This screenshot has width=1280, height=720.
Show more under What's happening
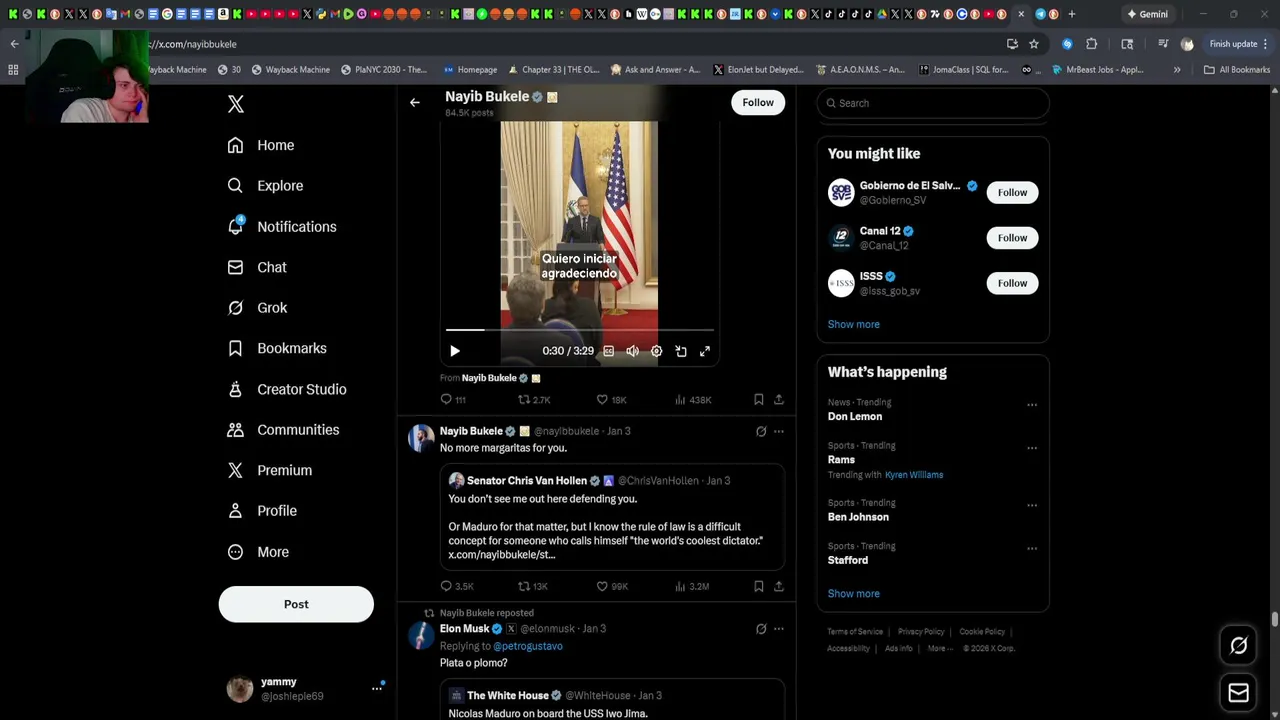click(x=854, y=593)
